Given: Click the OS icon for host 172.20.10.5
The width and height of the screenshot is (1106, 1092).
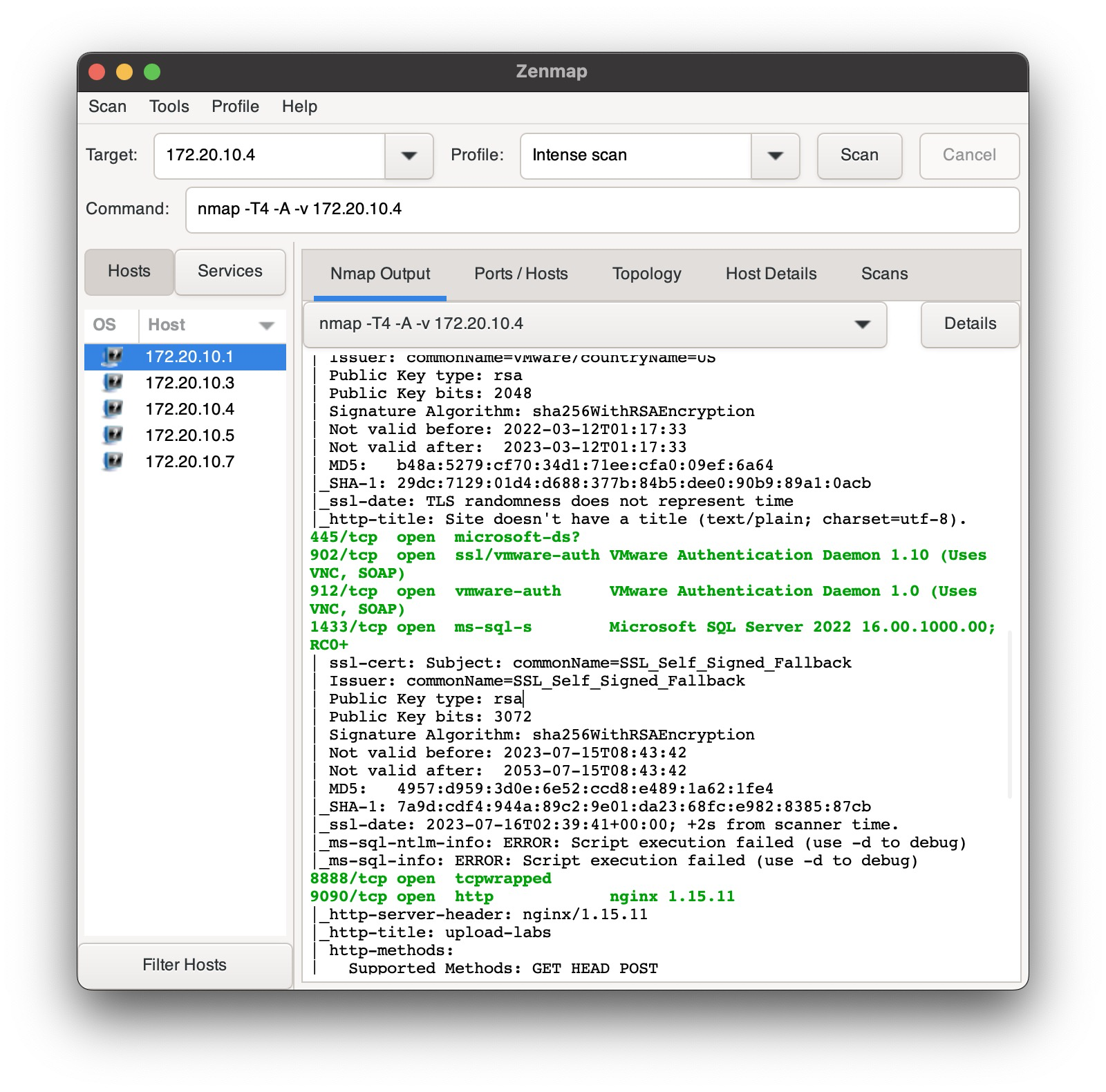Looking at the screenshot, I should tap(112, 435).
